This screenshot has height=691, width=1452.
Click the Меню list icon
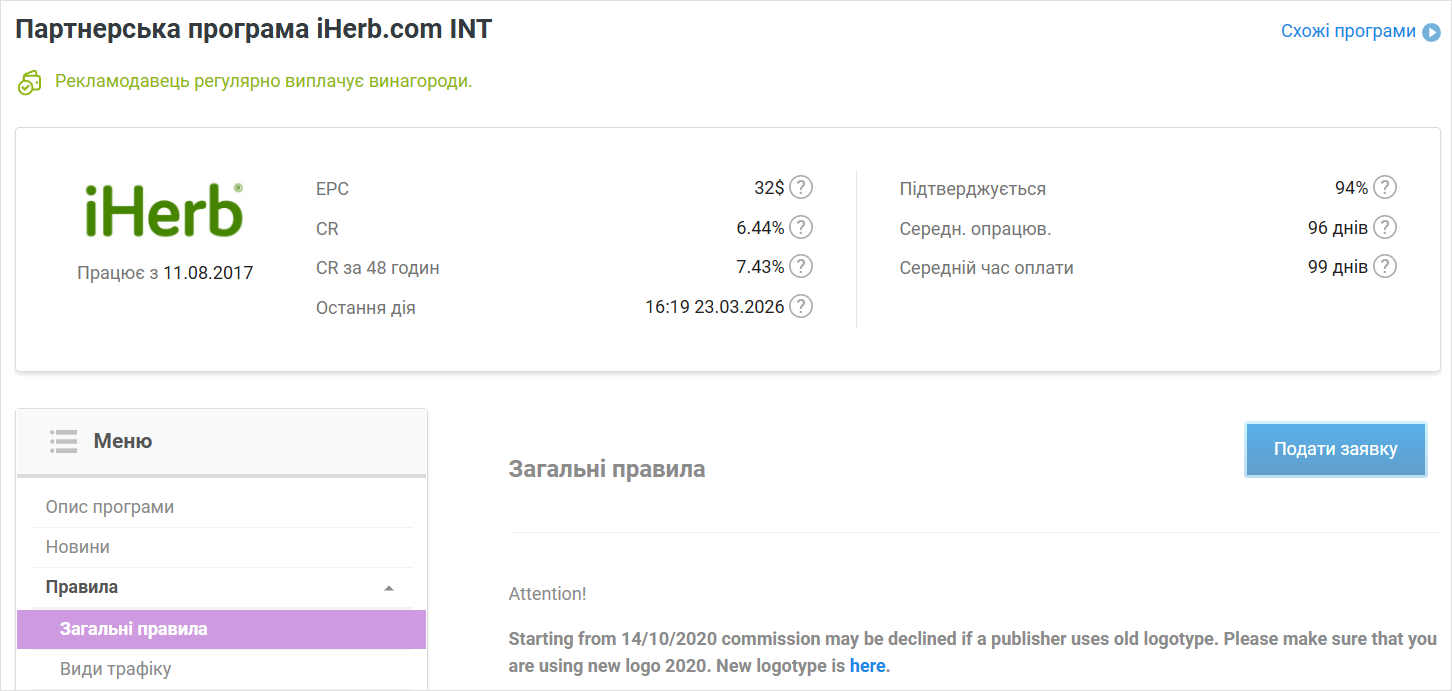tap(63, 441)
